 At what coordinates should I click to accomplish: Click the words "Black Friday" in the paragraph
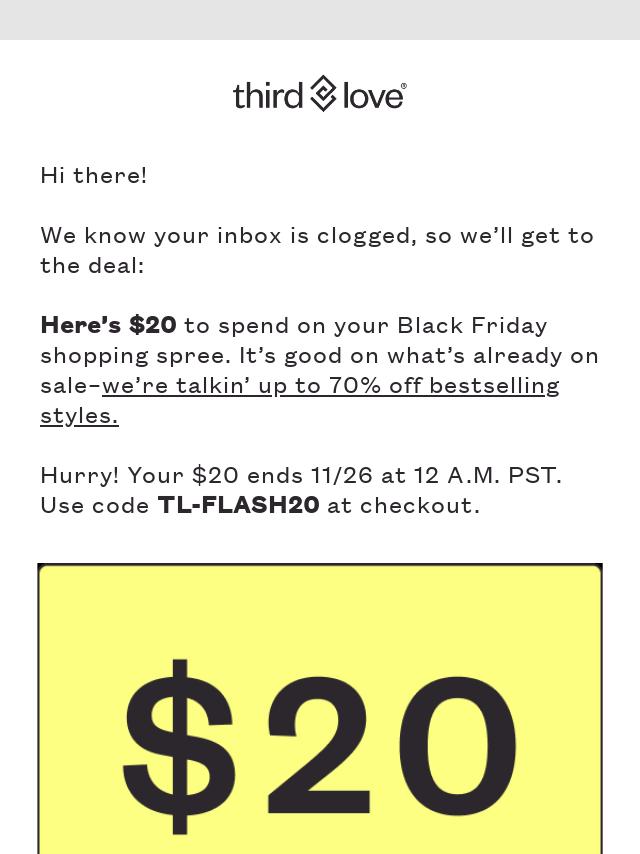472,325
